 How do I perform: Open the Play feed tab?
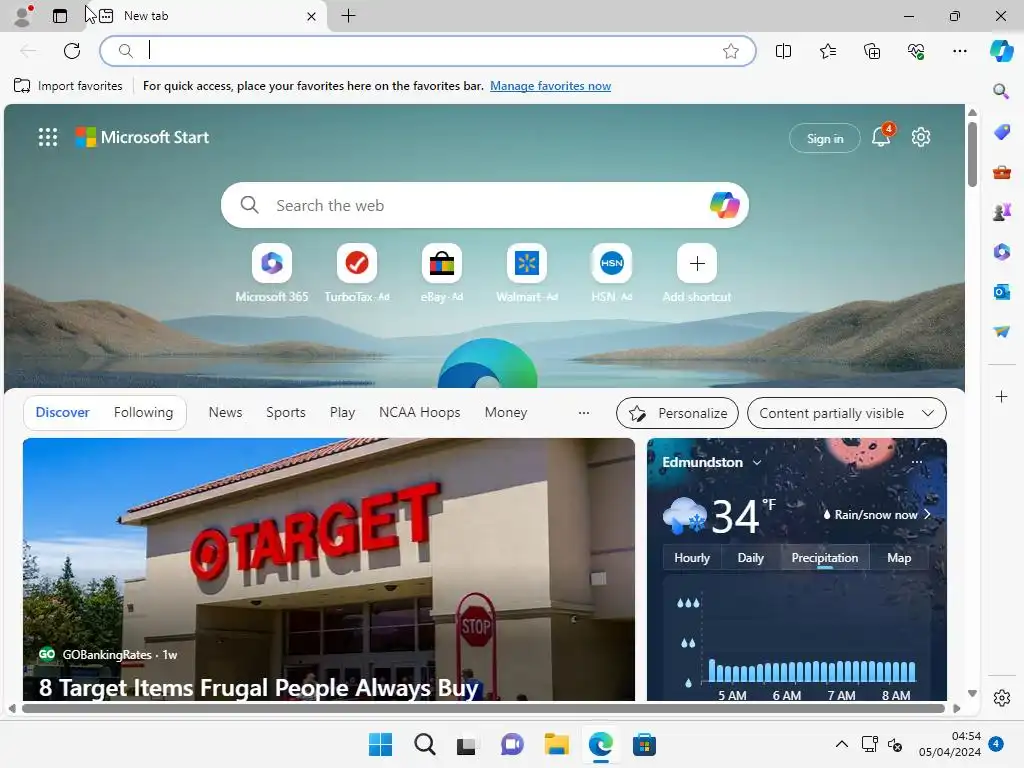[342, 413]
